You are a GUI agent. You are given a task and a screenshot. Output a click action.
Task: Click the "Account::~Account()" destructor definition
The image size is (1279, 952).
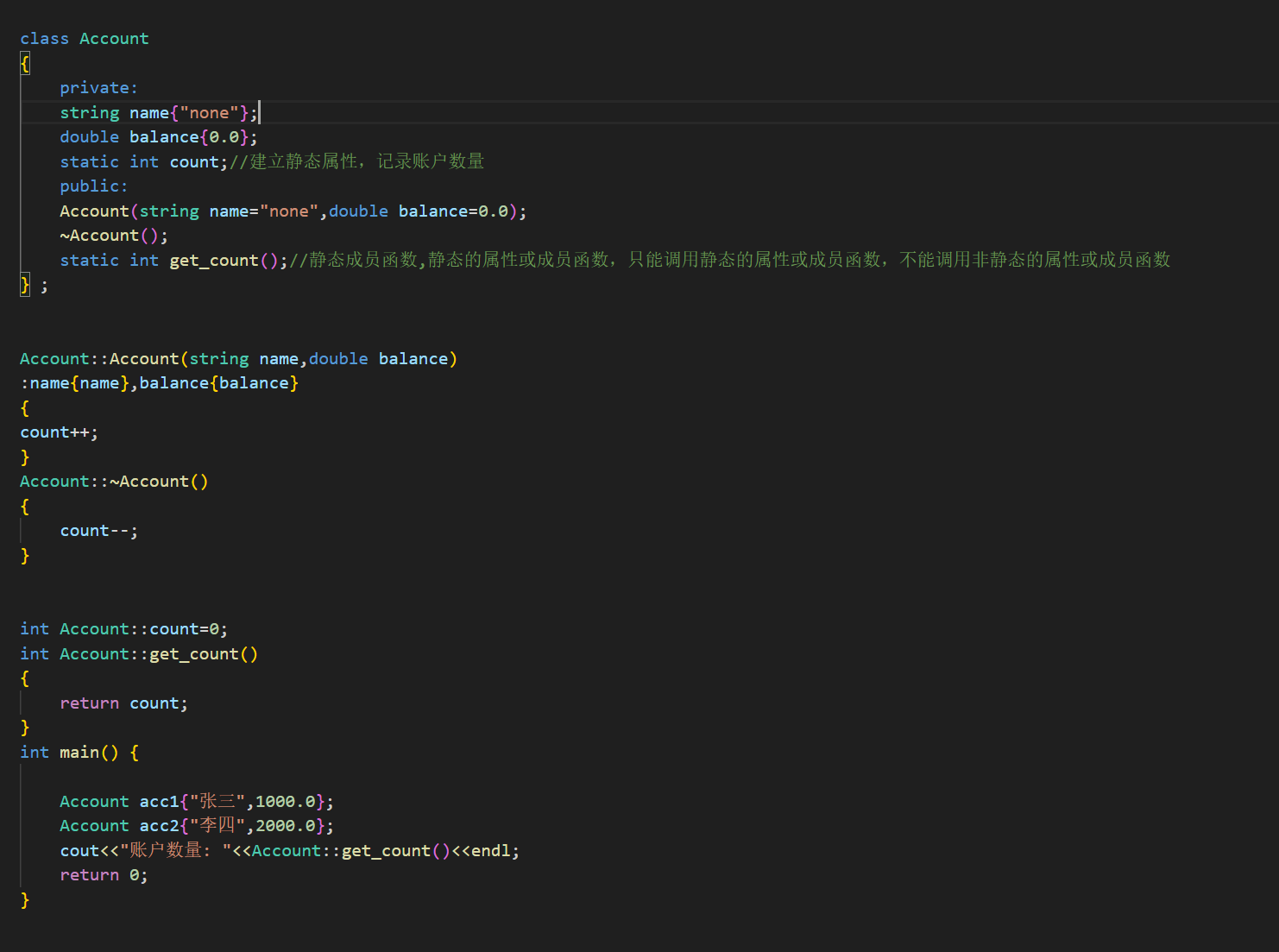(114, 482)
